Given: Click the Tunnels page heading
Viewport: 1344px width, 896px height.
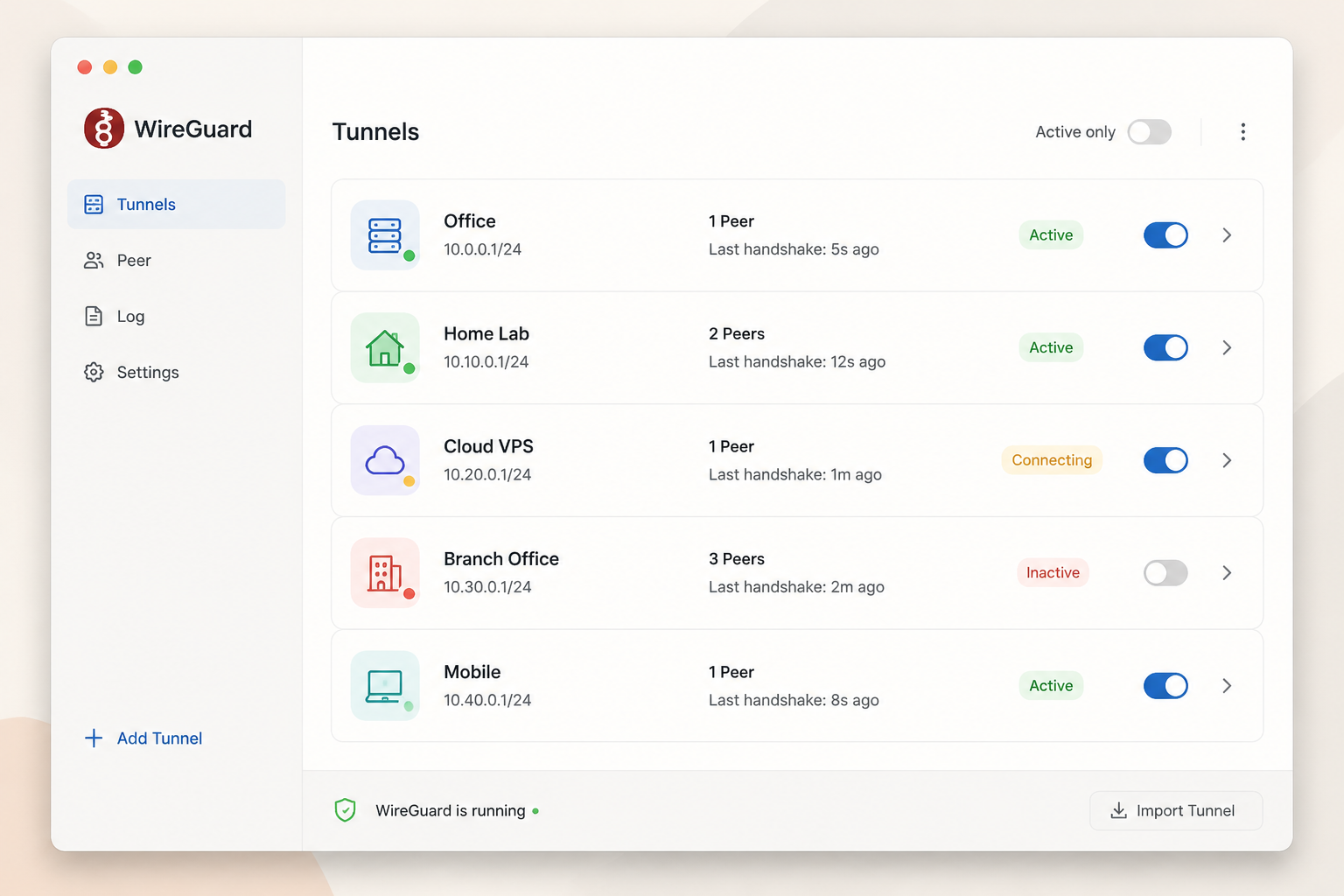Looking at the screenshot, I should point(375,132).
